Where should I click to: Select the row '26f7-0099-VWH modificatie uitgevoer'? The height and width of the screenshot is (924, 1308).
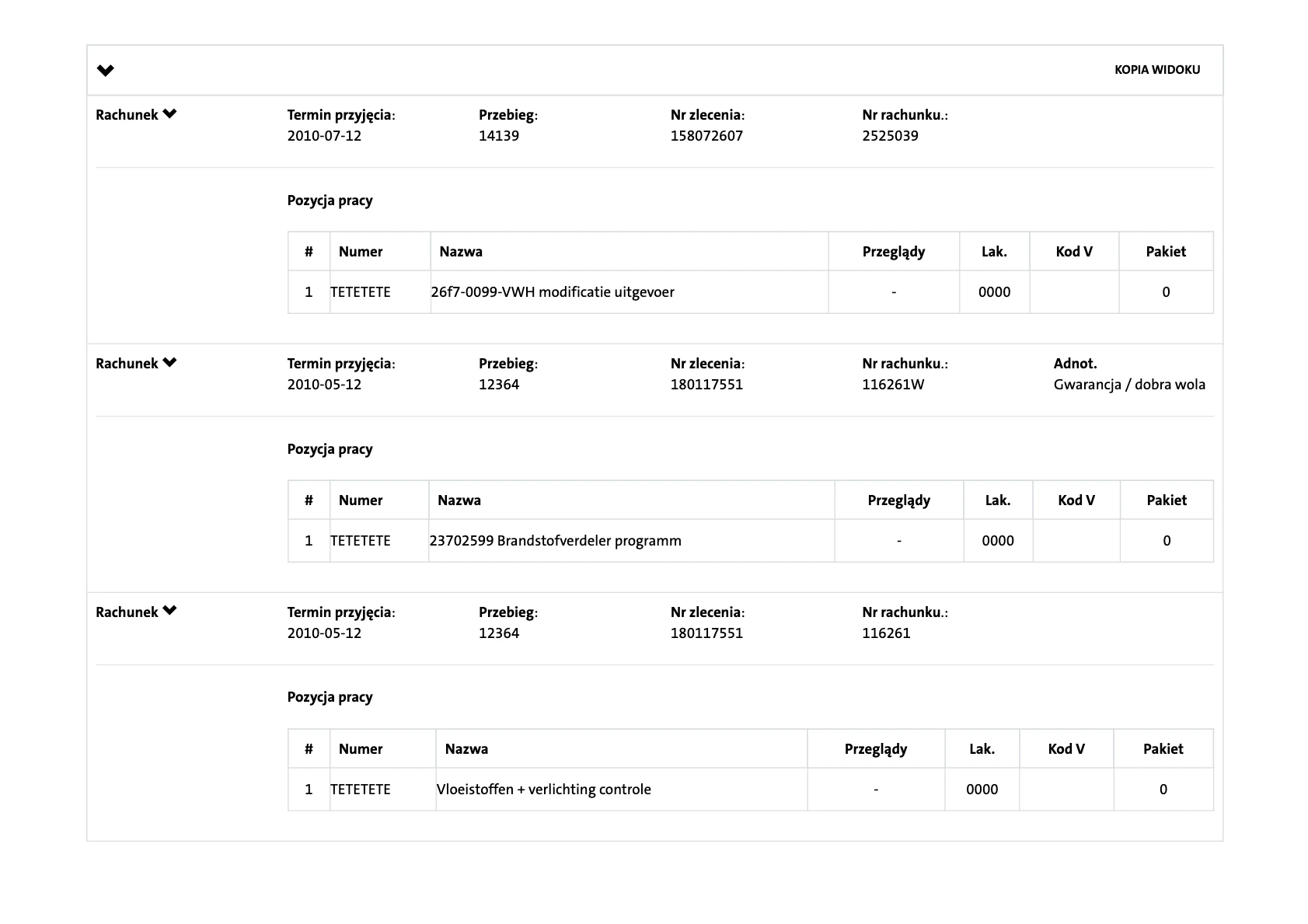click(x=552, y=292)
